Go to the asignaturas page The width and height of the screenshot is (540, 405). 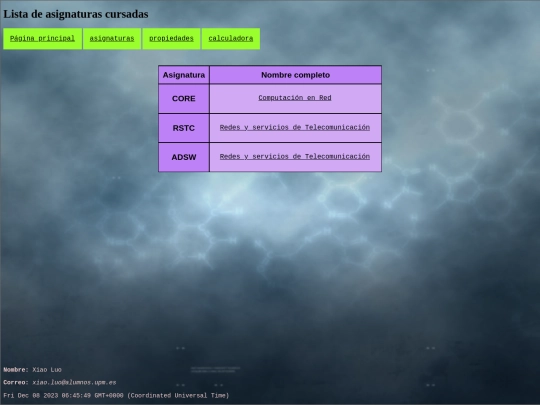point(112,39)
